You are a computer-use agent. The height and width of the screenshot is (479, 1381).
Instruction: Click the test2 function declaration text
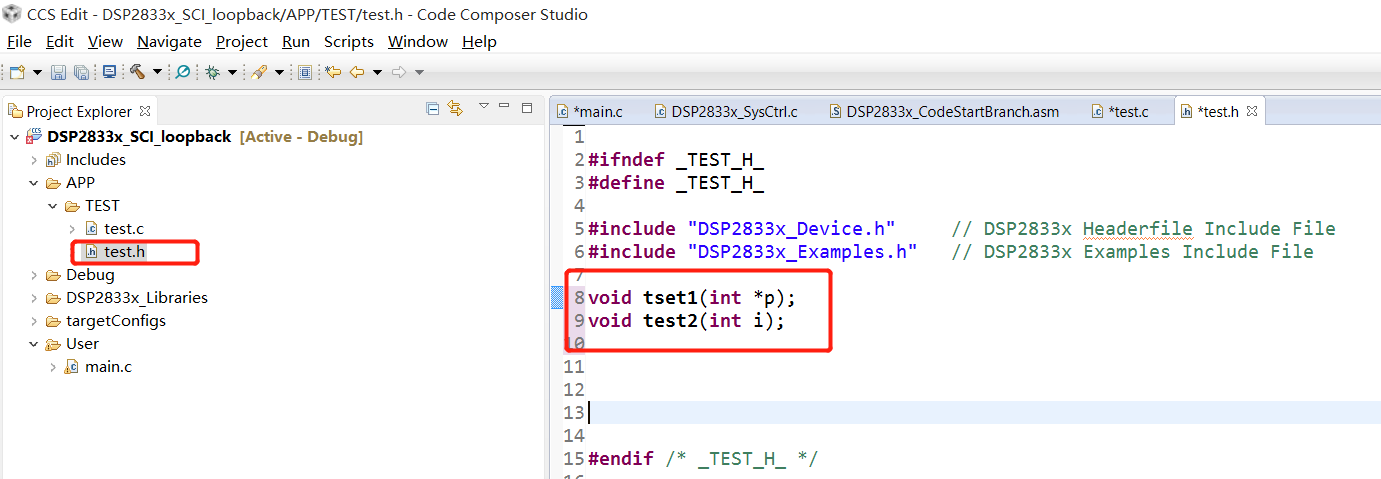coord(687,321)
